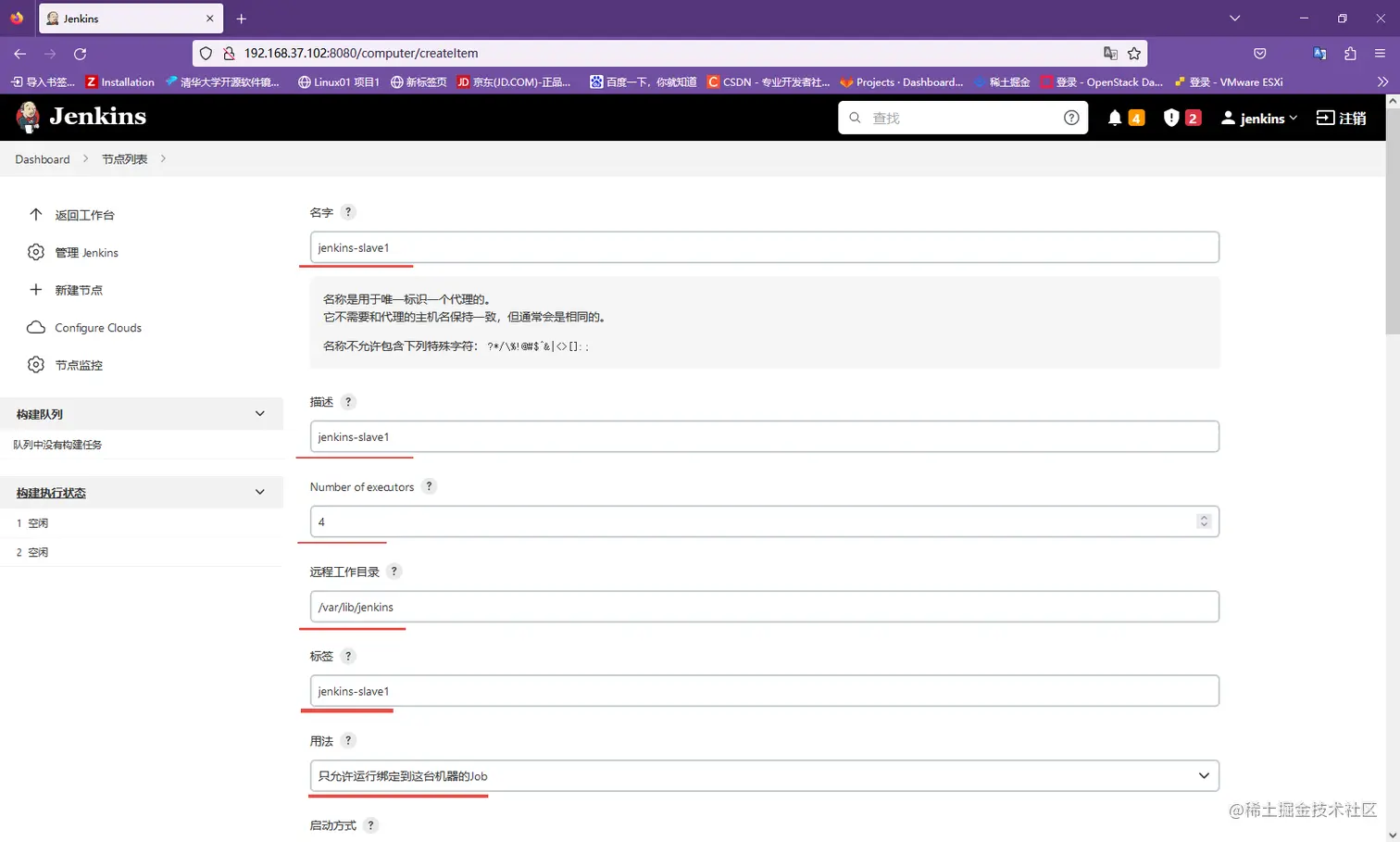Open the search help question-mark icon
This screenshot has width=1400, height=842.
pos(1071,118)
